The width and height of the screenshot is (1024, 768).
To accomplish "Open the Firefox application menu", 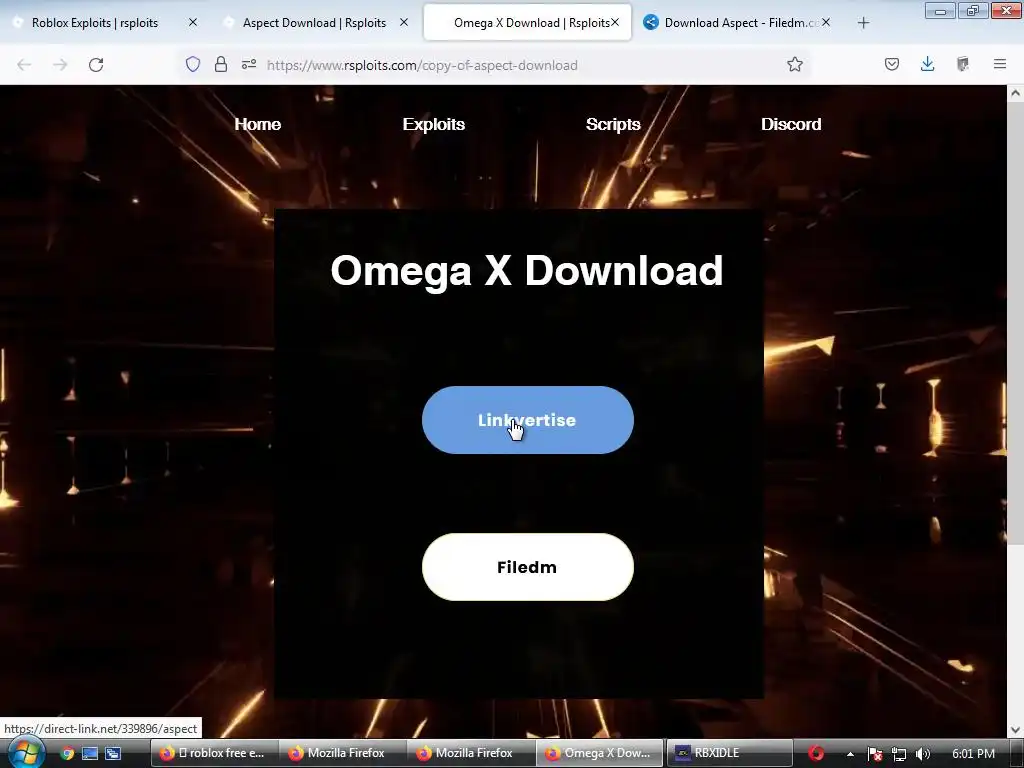I will 1000,64.
